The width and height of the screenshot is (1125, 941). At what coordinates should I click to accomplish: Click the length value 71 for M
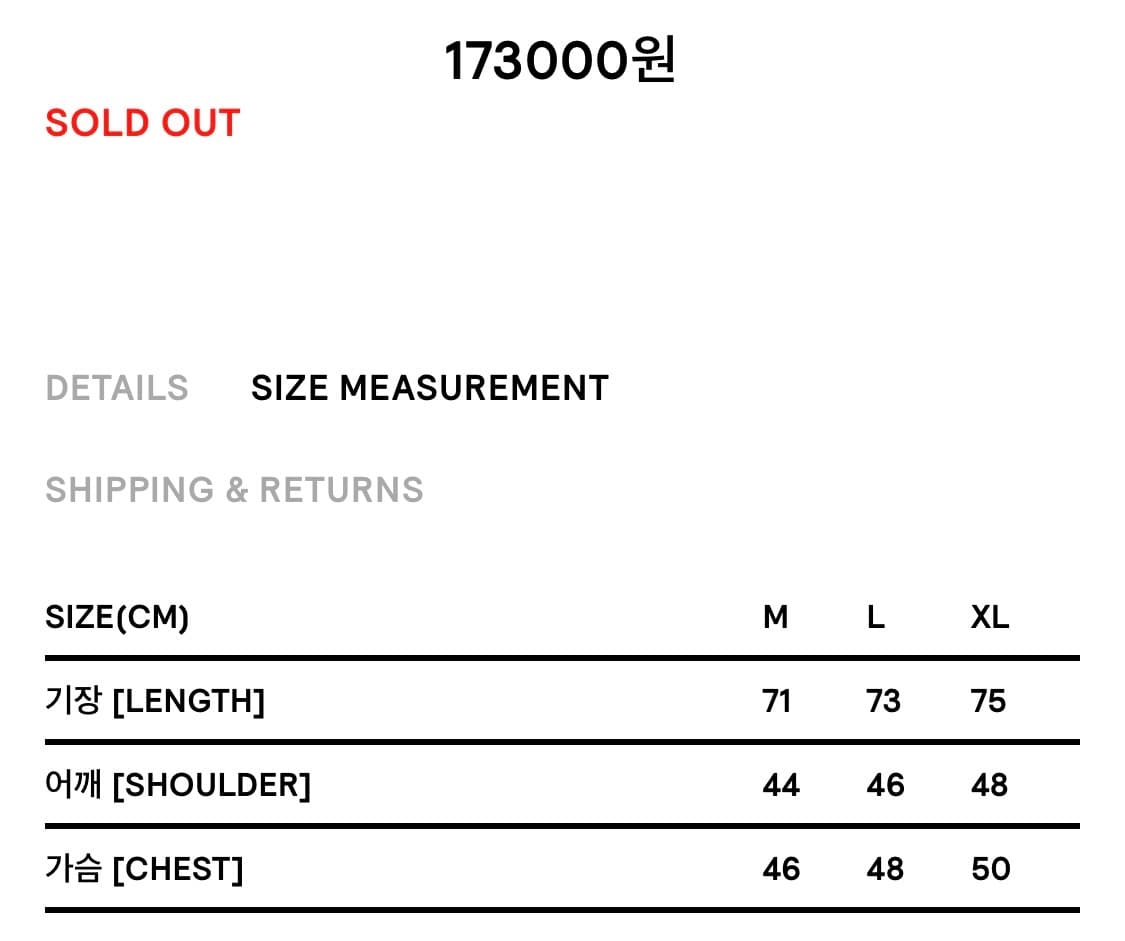(x=777, y=701)
